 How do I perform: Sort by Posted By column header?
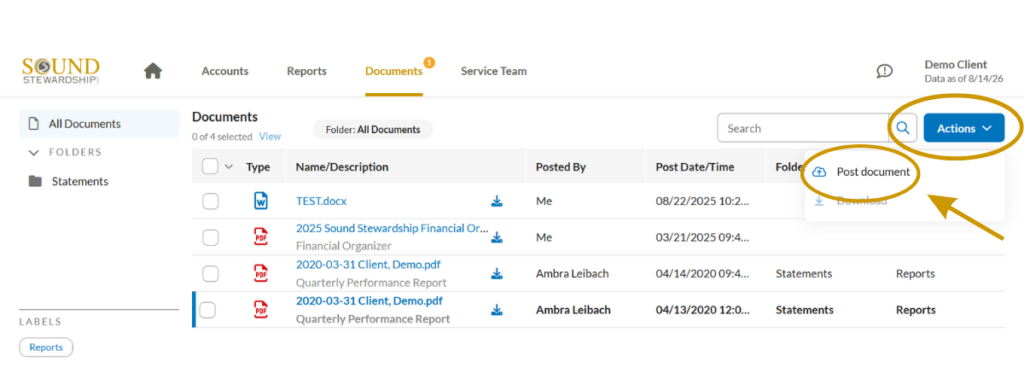tap(561, 167)
